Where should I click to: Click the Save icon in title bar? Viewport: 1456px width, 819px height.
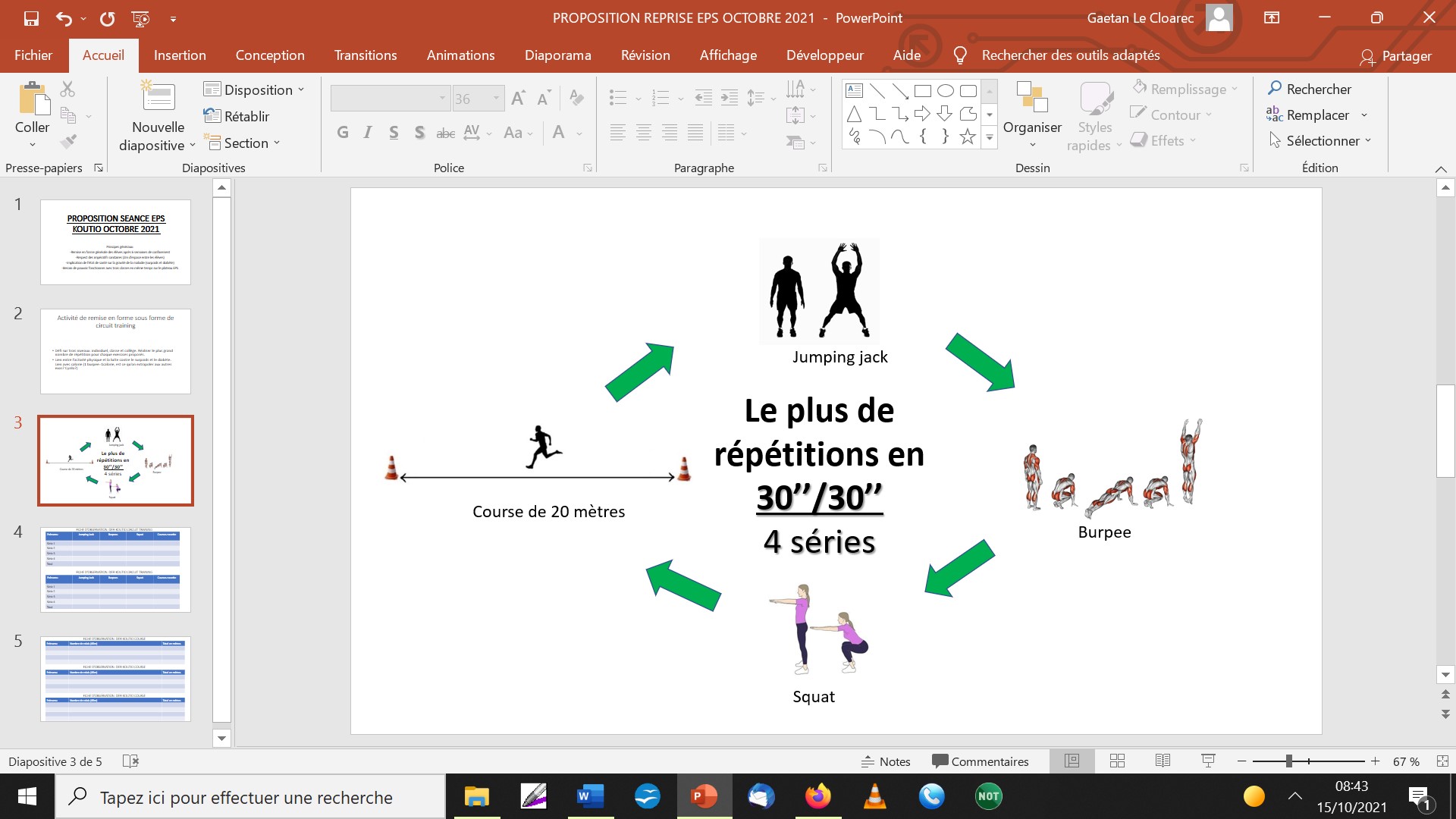[x=31, y=18]
